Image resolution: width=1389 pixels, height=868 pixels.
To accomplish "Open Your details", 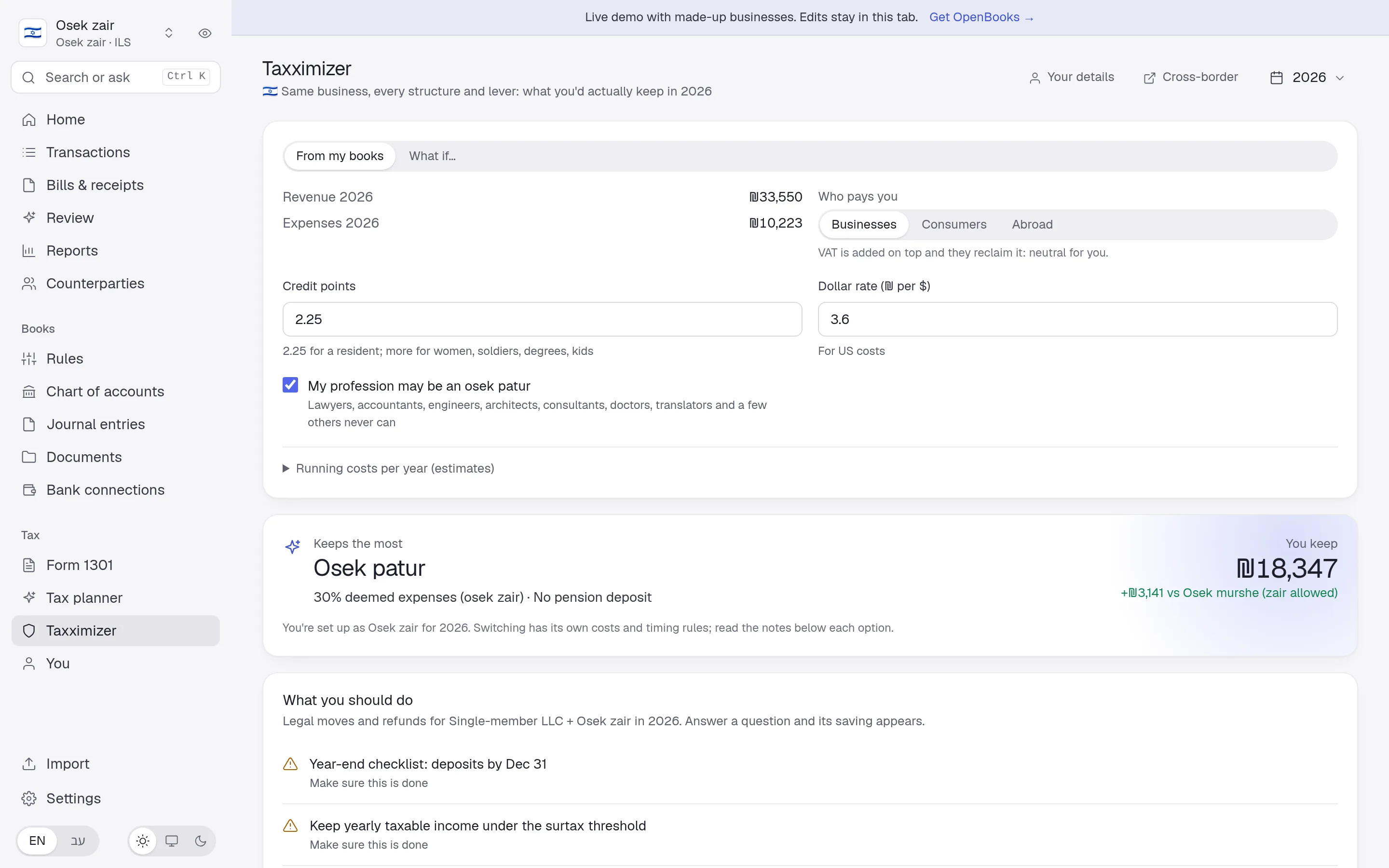I will pyautogui.click(x=1072, y=78).
